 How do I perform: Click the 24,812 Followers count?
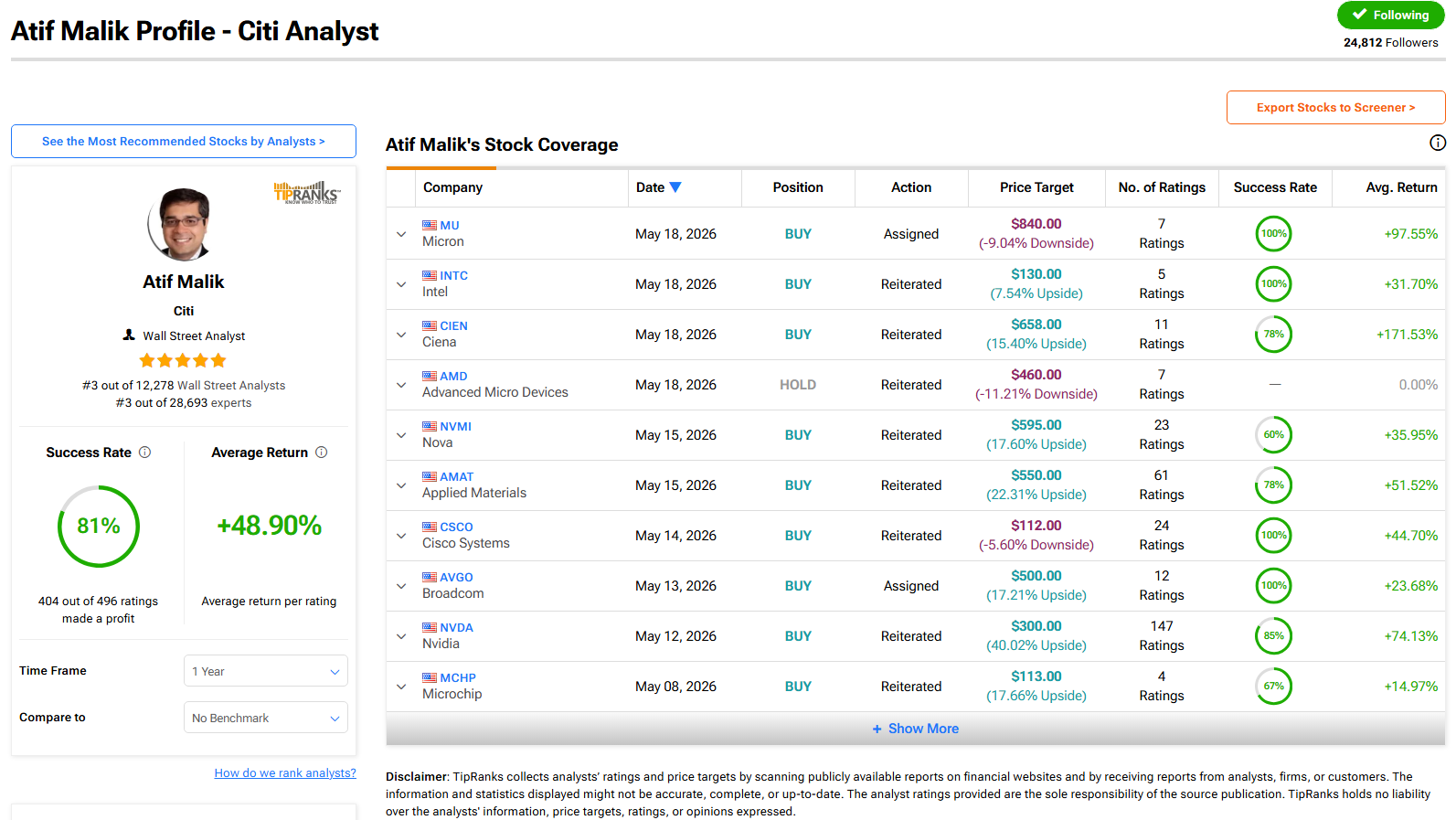tap(1390, 42)
